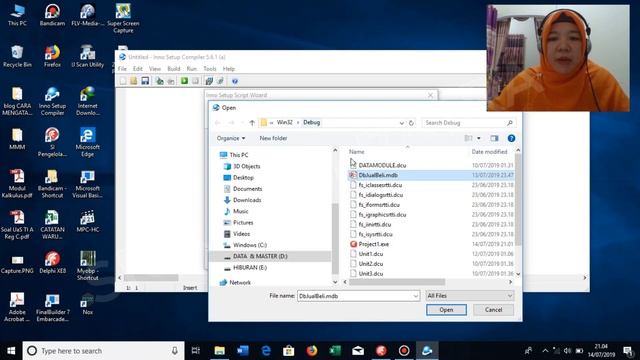Select Downloads in navigation pane
Screen dimensions: 640x360
pyautogui.click(x=247, y=200)
